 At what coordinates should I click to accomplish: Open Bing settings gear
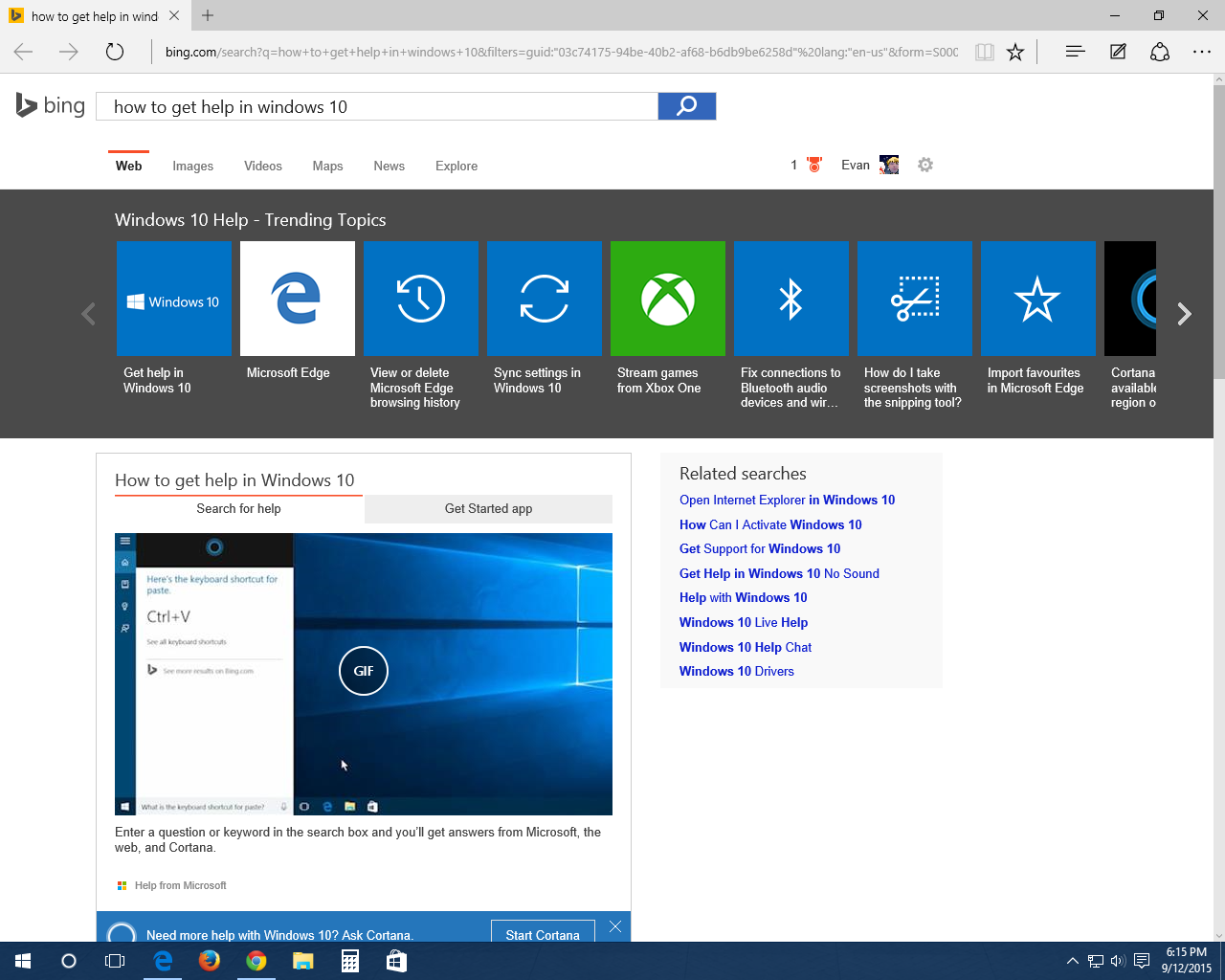pyautogui.click(x=925, y=165)
